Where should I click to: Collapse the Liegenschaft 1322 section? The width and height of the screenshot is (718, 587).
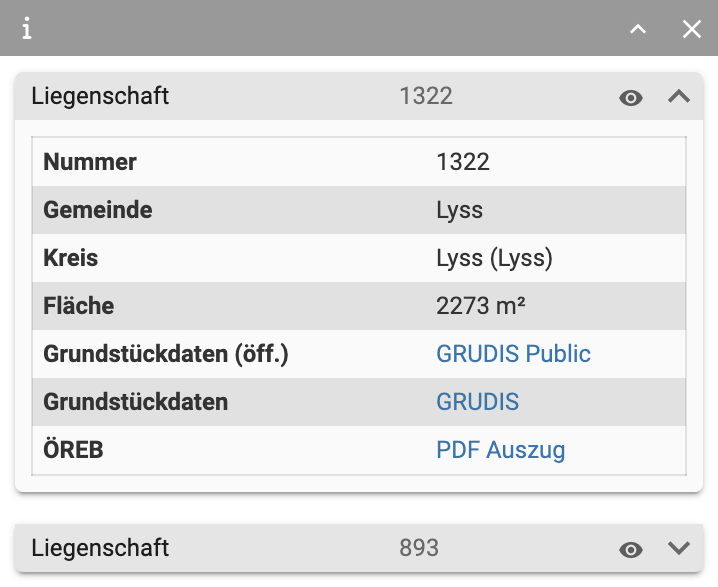pyautogui.click(x=679, y=97)
